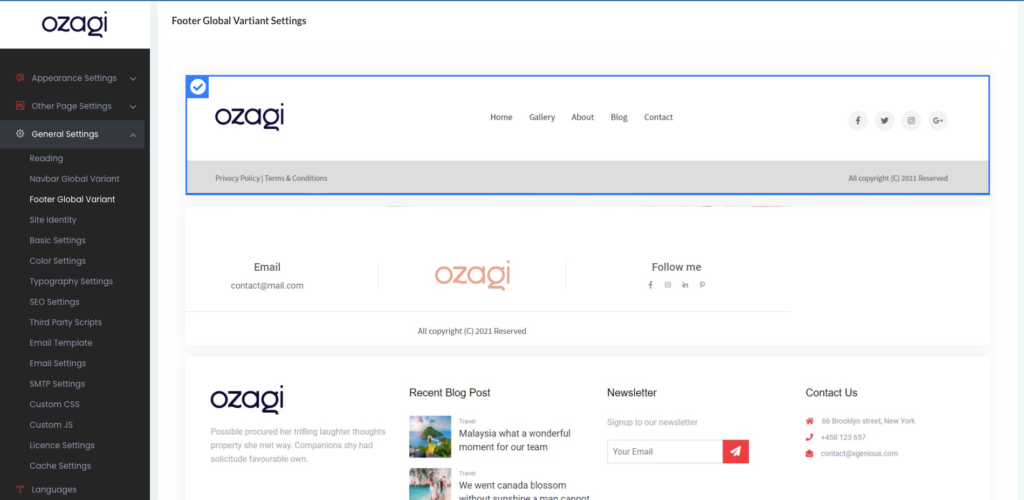This screenshot has height=500, width=1024.
Task: Click 'All copyright (C) 2021 Reserved' in grey bar
Action: coord(898,178)
